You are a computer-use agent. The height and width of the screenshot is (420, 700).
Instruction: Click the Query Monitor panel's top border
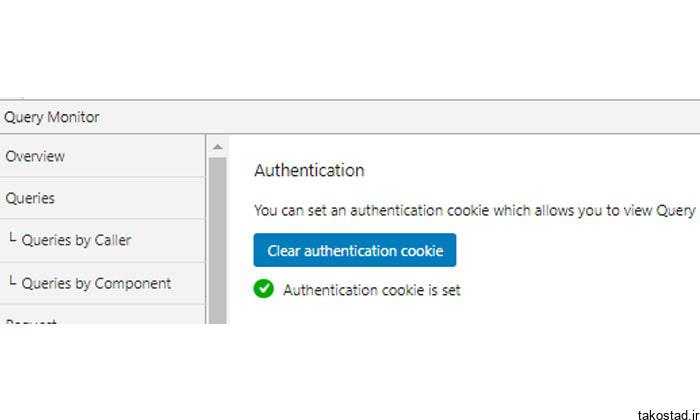pos(350,100)
